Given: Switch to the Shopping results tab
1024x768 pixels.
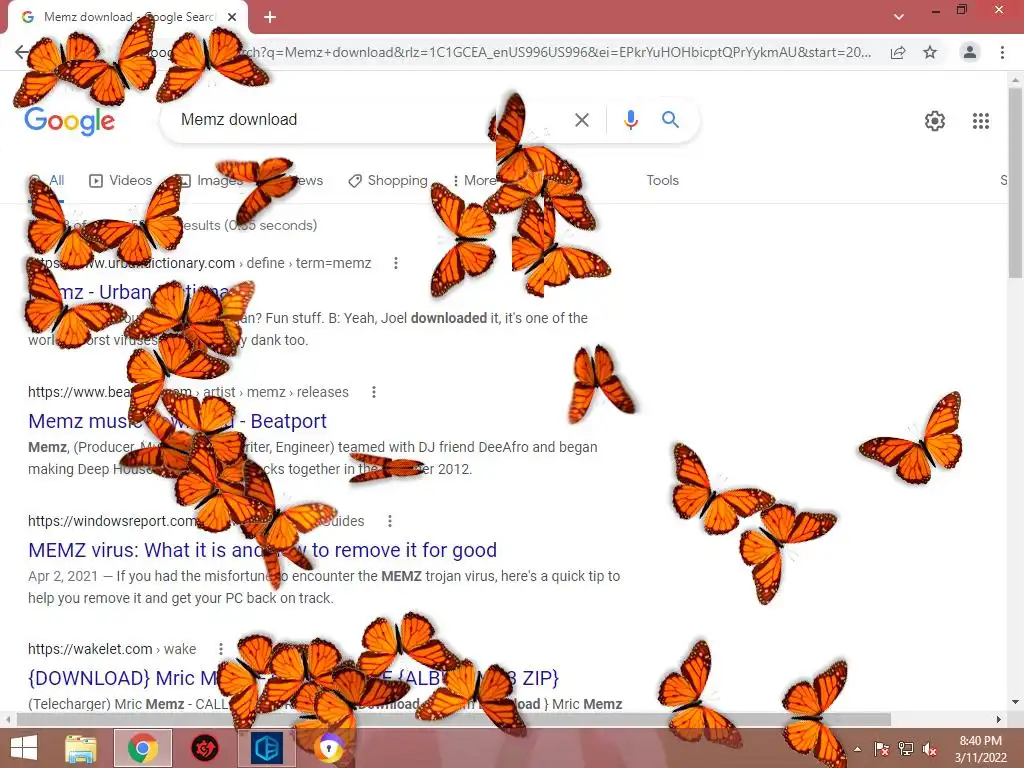Looking at the screenshot, I should pyautogui.click(x=388, y=180).
